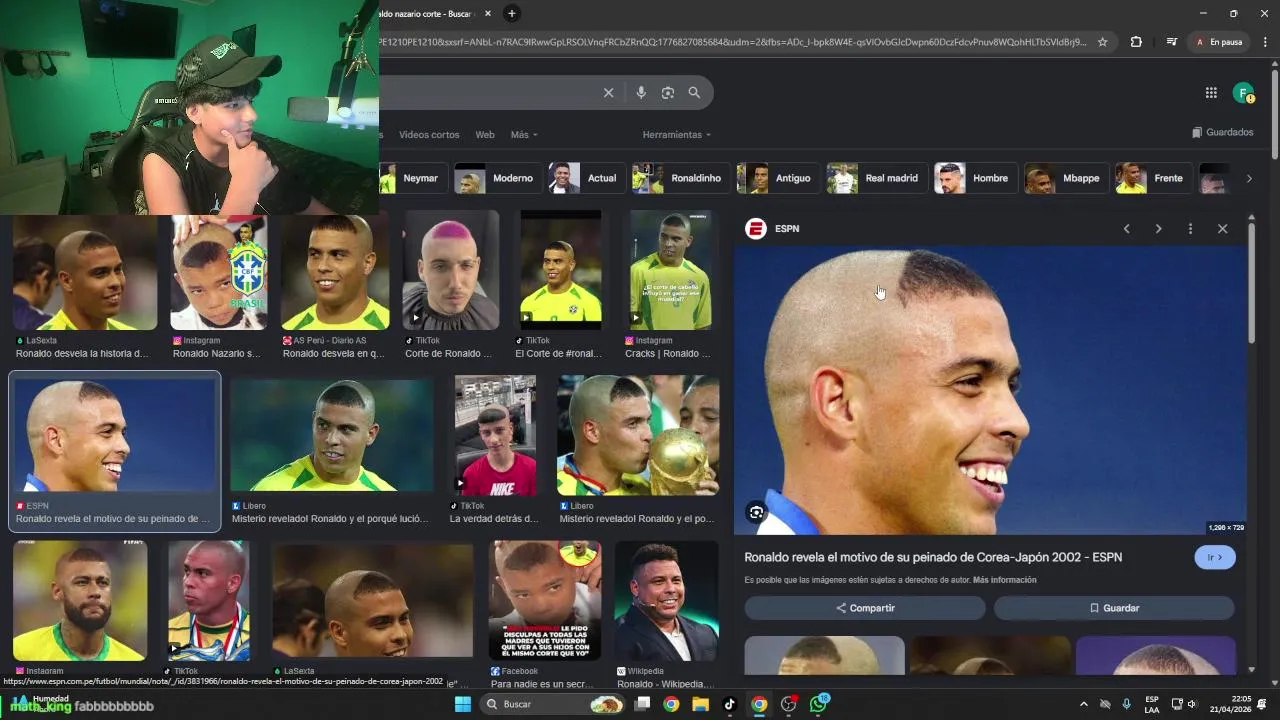Open Google Lens image search icon
1280x720 pixels.
coord(668,93)
